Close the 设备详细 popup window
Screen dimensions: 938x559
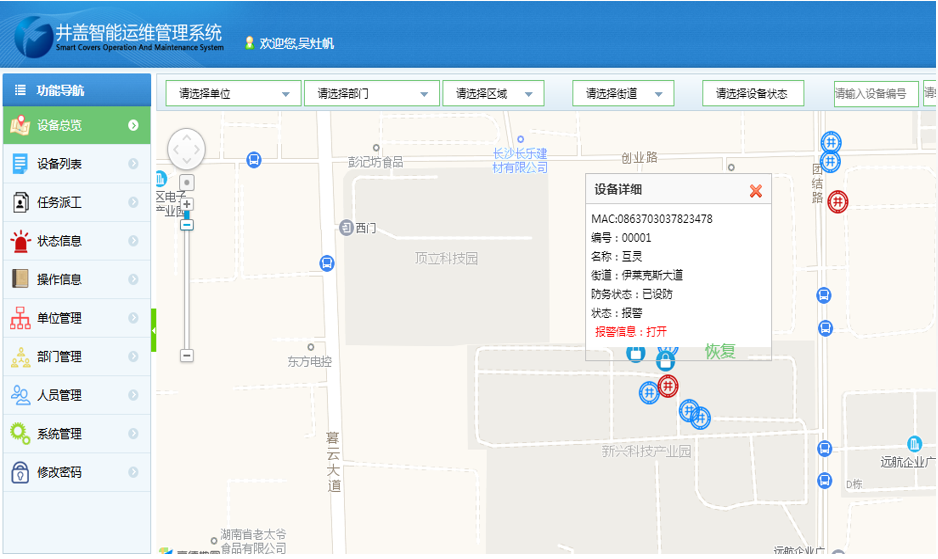pos(756,191)
